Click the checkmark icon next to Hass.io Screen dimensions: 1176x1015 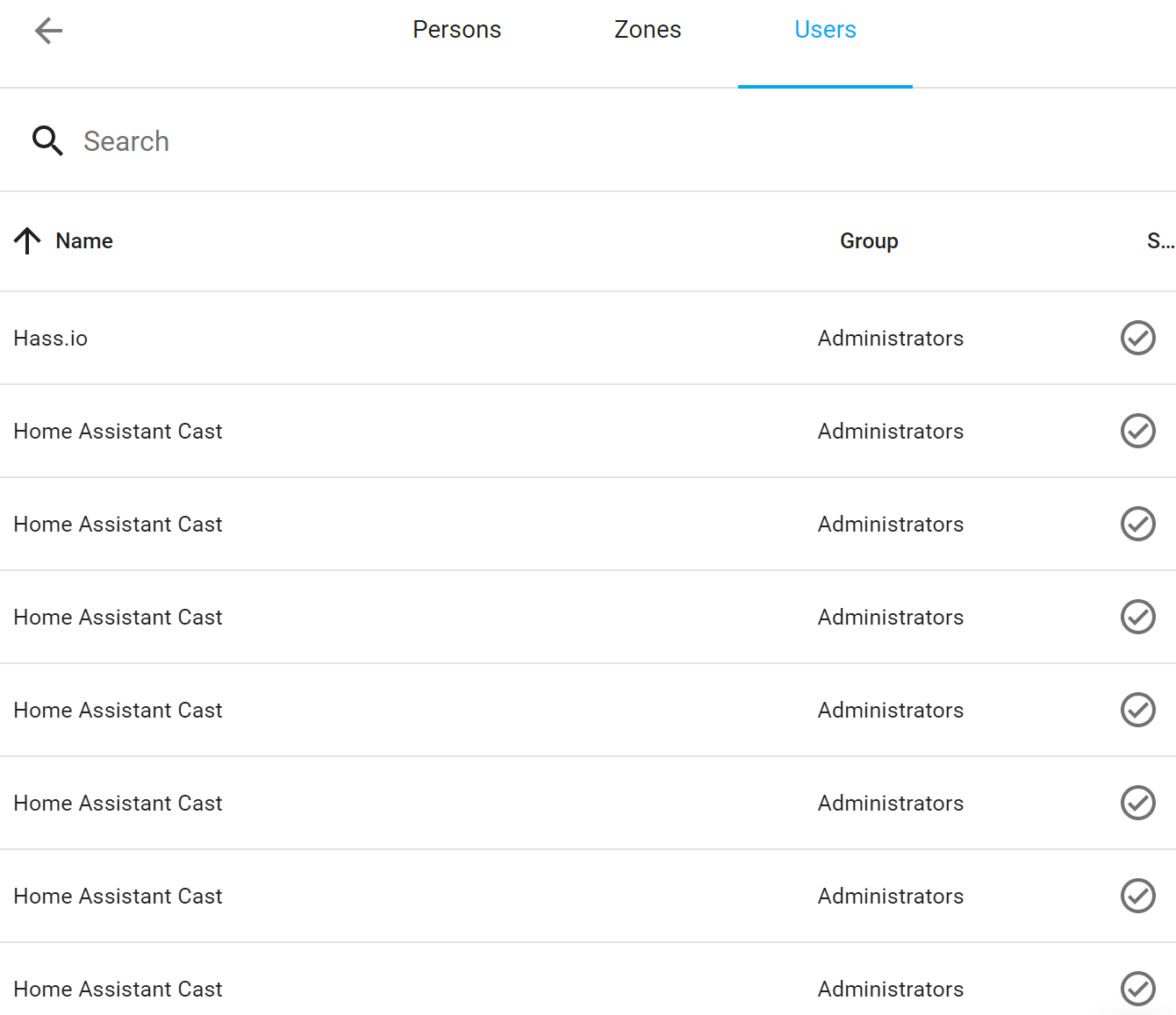coord(1137,338)
